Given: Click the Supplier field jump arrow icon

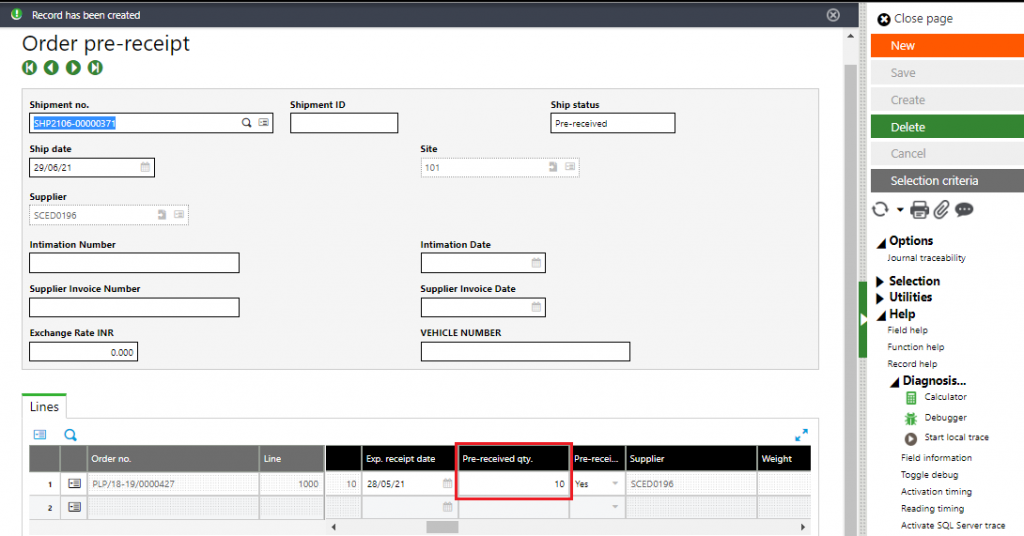Looking at the screenshot, I should coord(161,215).
